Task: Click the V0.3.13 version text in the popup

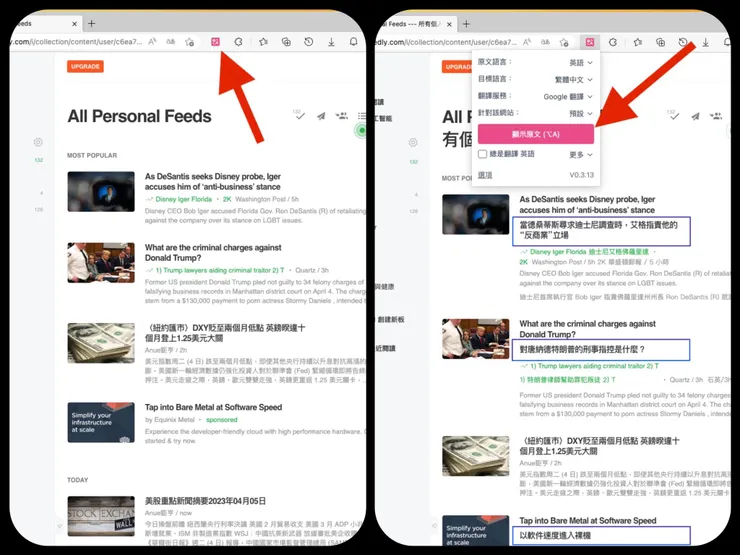Action: [x=581, y=175]
